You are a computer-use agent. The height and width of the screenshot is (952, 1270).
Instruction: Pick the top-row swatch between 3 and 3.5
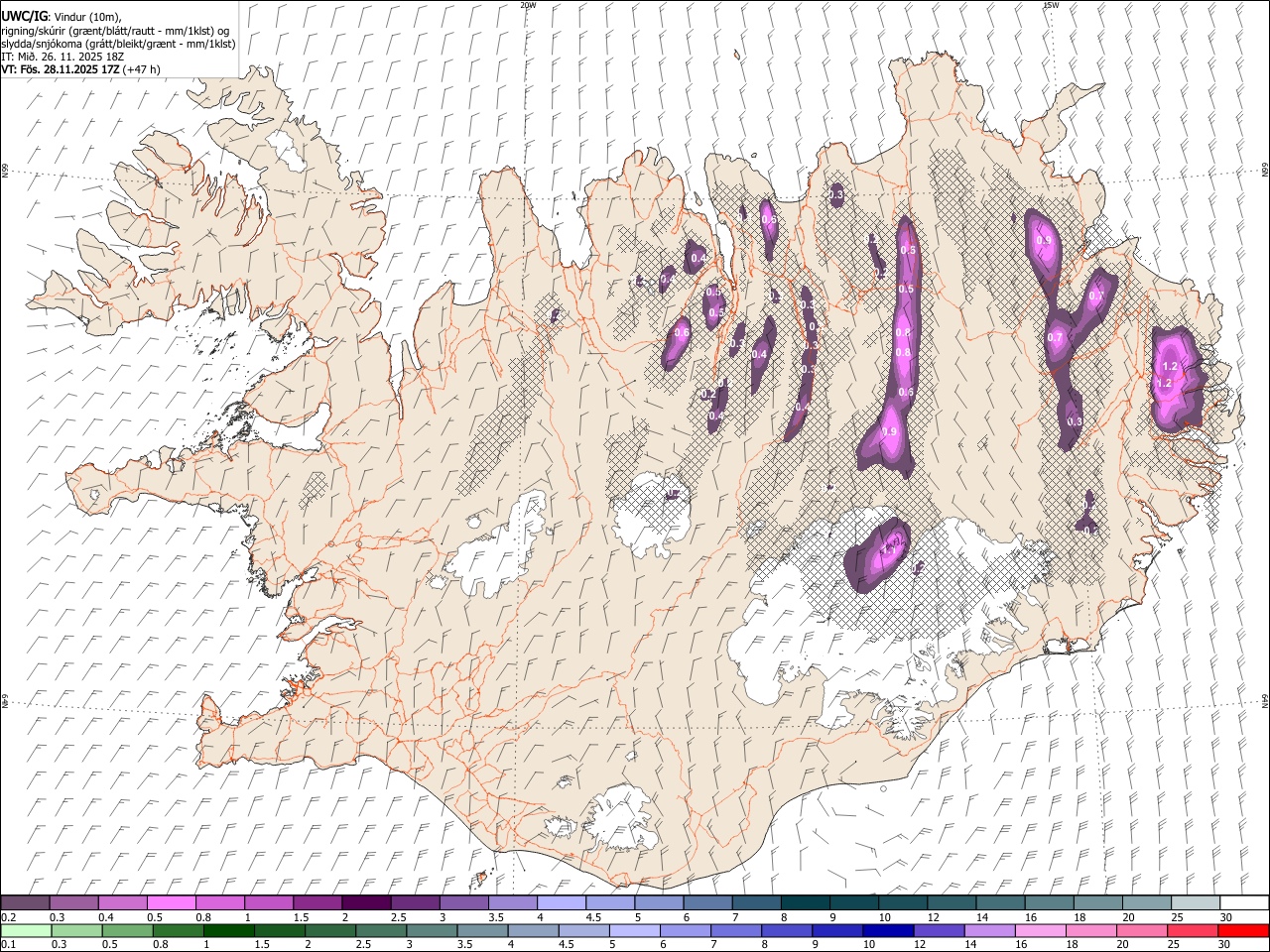point(462,903)
